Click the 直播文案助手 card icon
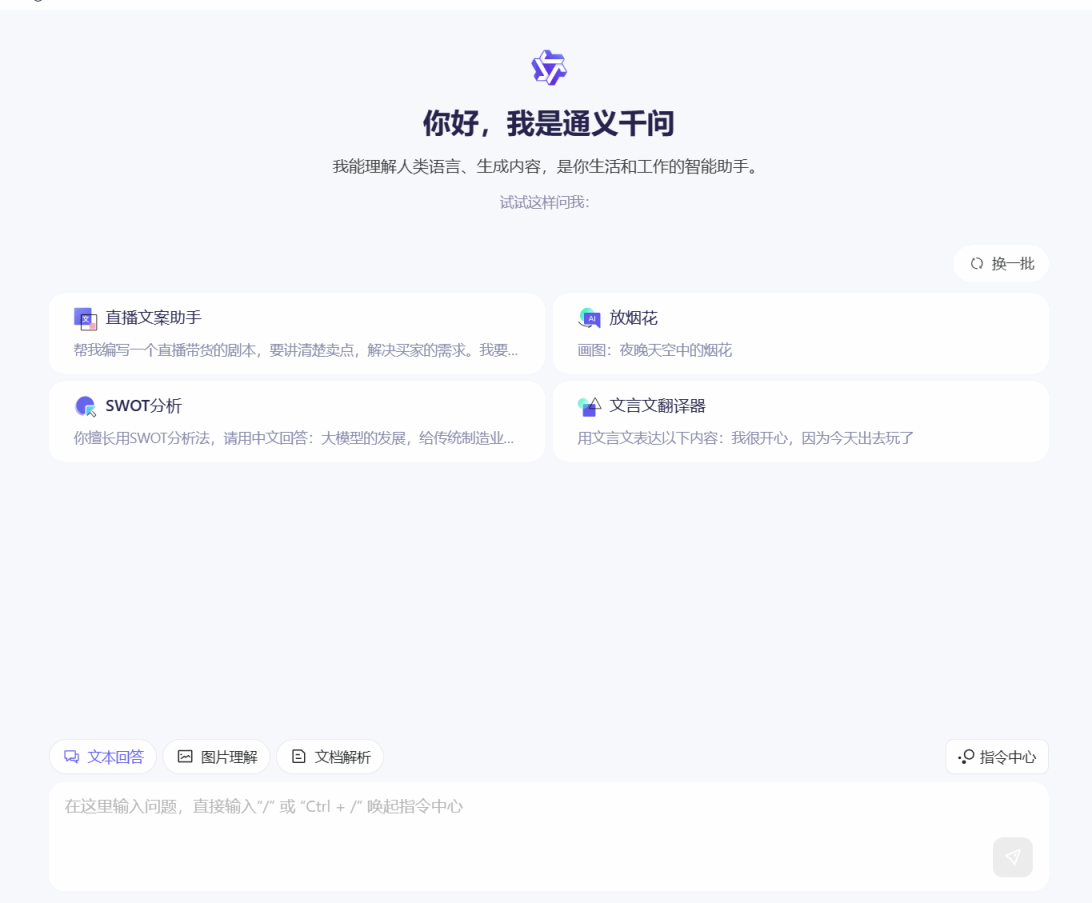This screenshot has height=903, width=1092. coord(86,319)
